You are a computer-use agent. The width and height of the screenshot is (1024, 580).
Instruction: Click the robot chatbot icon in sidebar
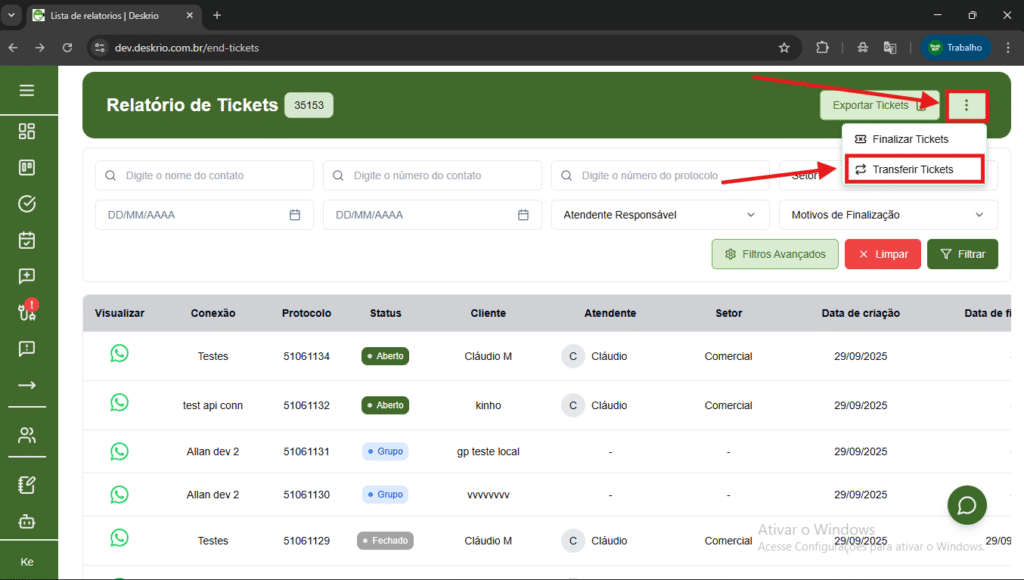pyautogui.click(x=27, y=521)
